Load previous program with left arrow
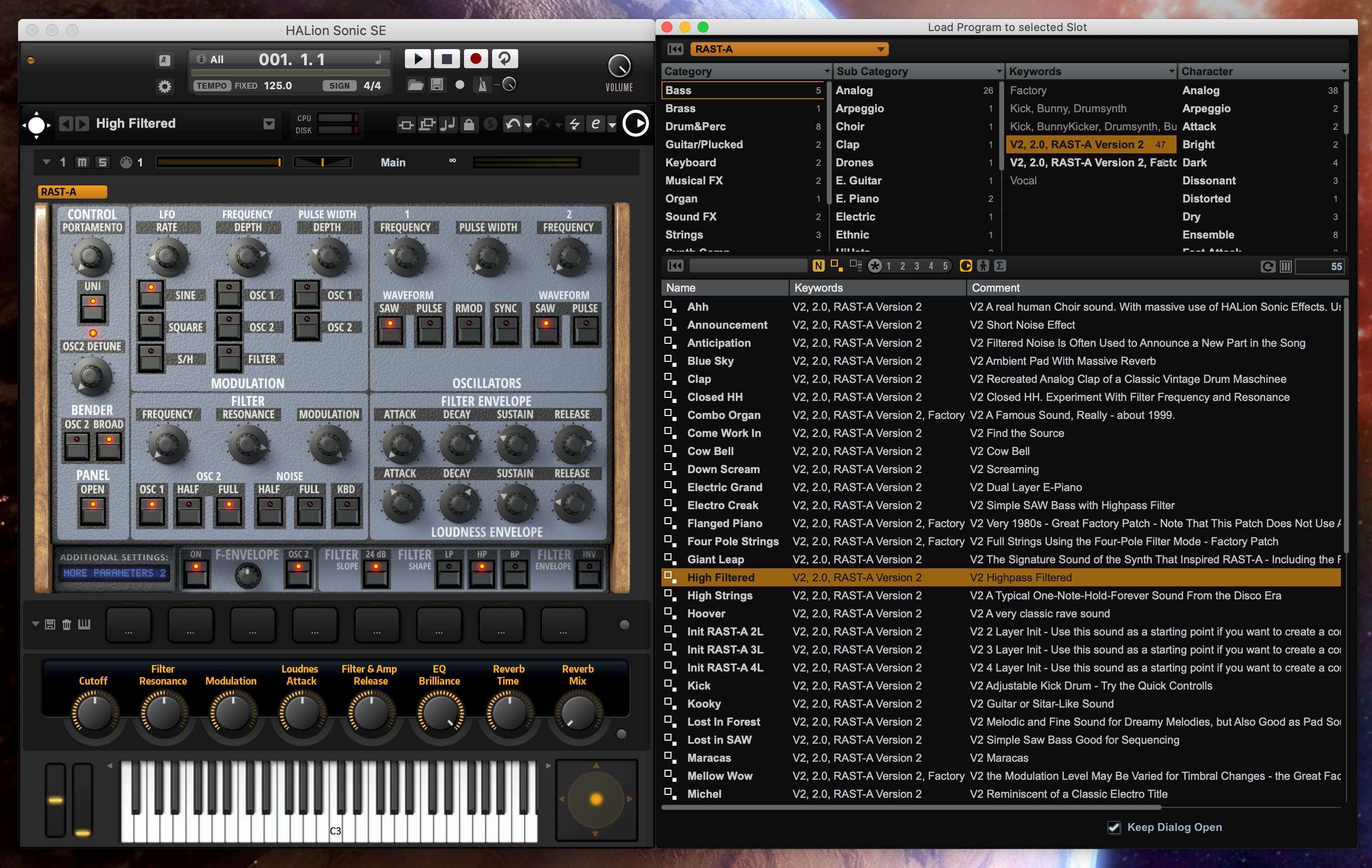This screenshot has height=868, width=1372. pos(67,124)
